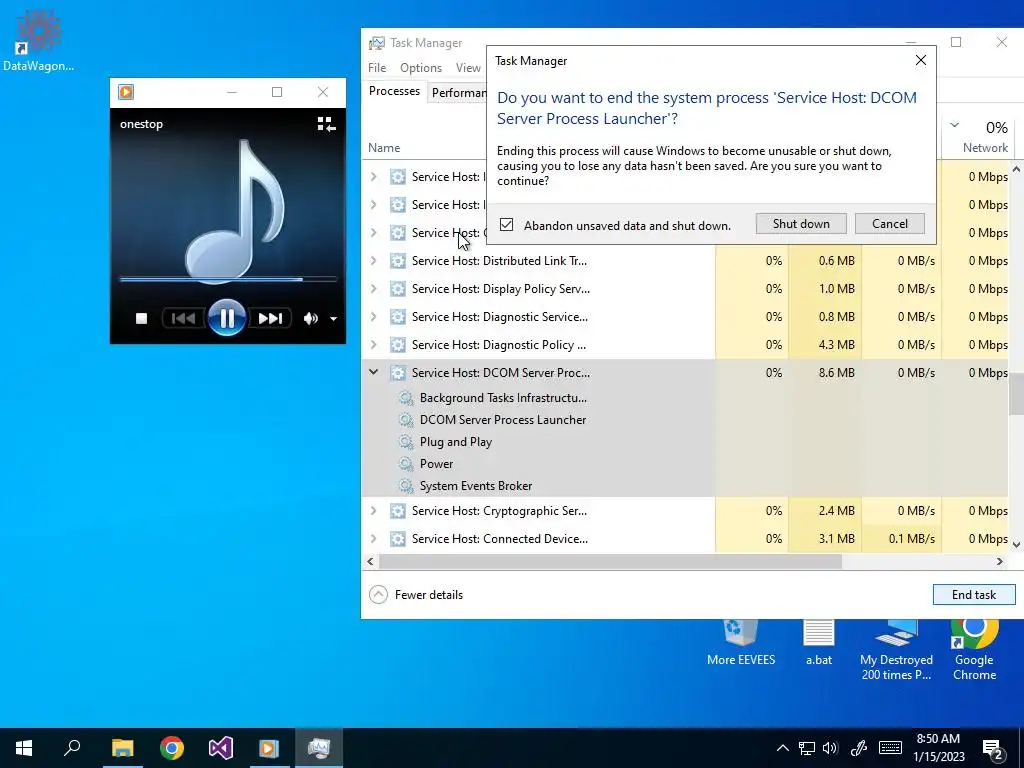The width and height of the screenshot is (1024, 768).
Task: Skip to previous track in media player
Action: pyautogui.click(x=183, y=319)
